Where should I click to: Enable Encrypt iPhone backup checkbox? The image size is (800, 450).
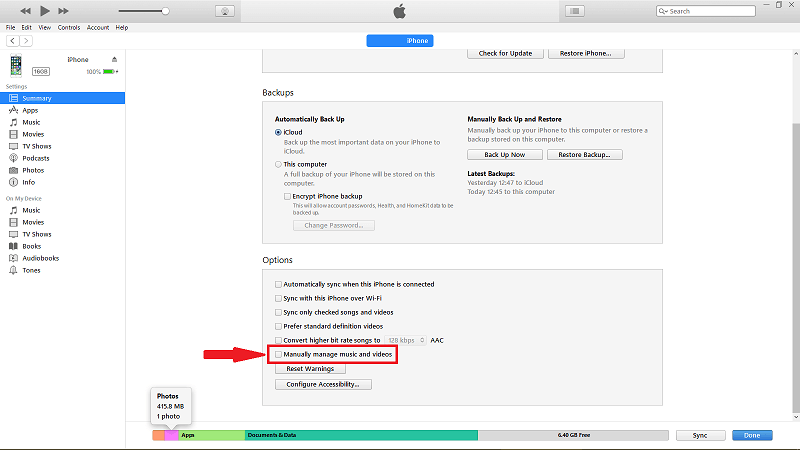(287, 196)
